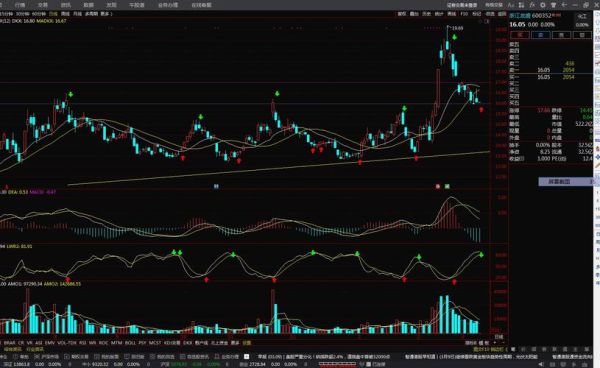Open the 行情 menu

point(20,5)
